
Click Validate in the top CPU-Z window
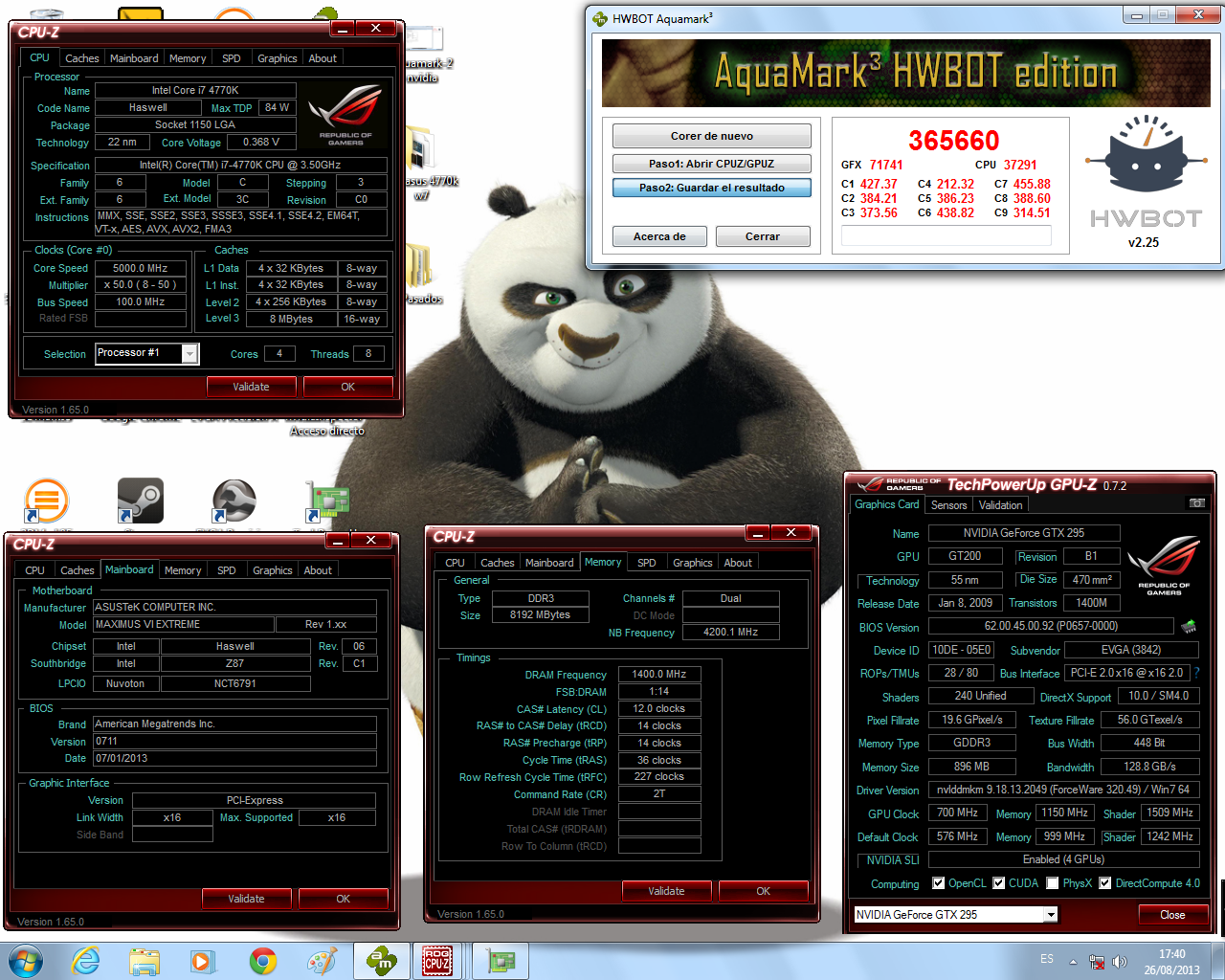[251, 387]
